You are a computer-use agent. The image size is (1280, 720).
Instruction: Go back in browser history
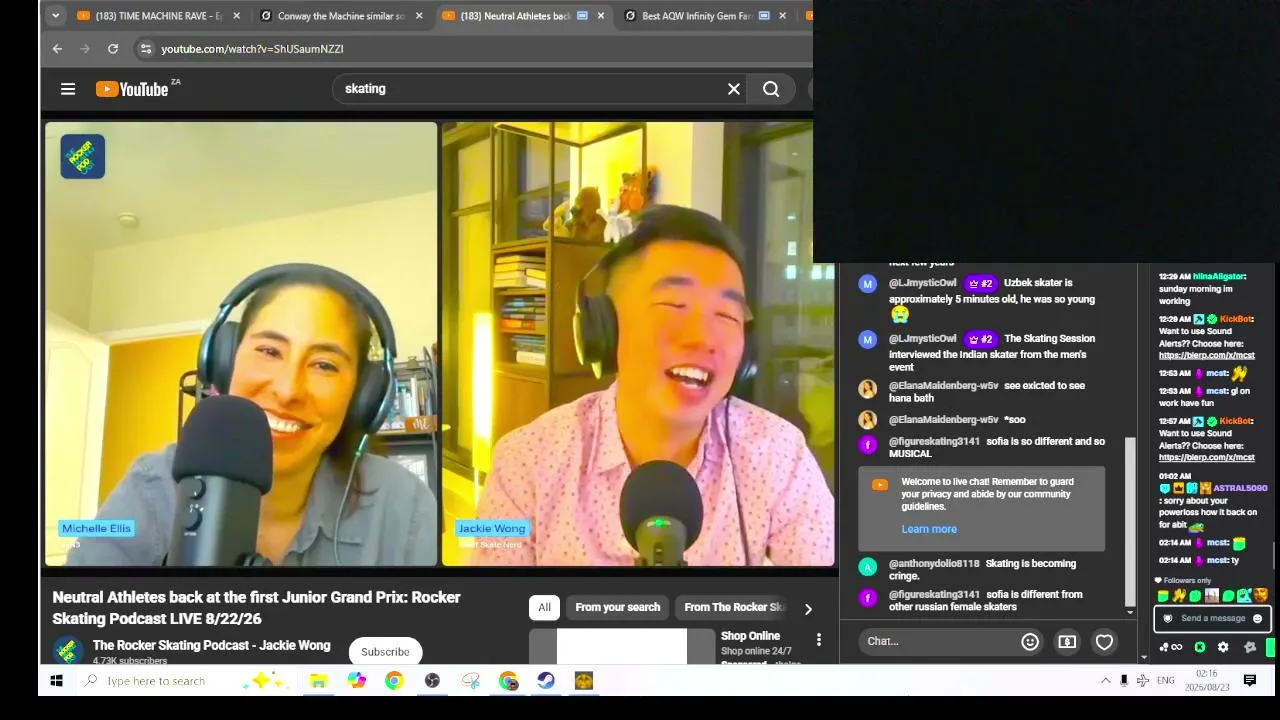(57, 48)
